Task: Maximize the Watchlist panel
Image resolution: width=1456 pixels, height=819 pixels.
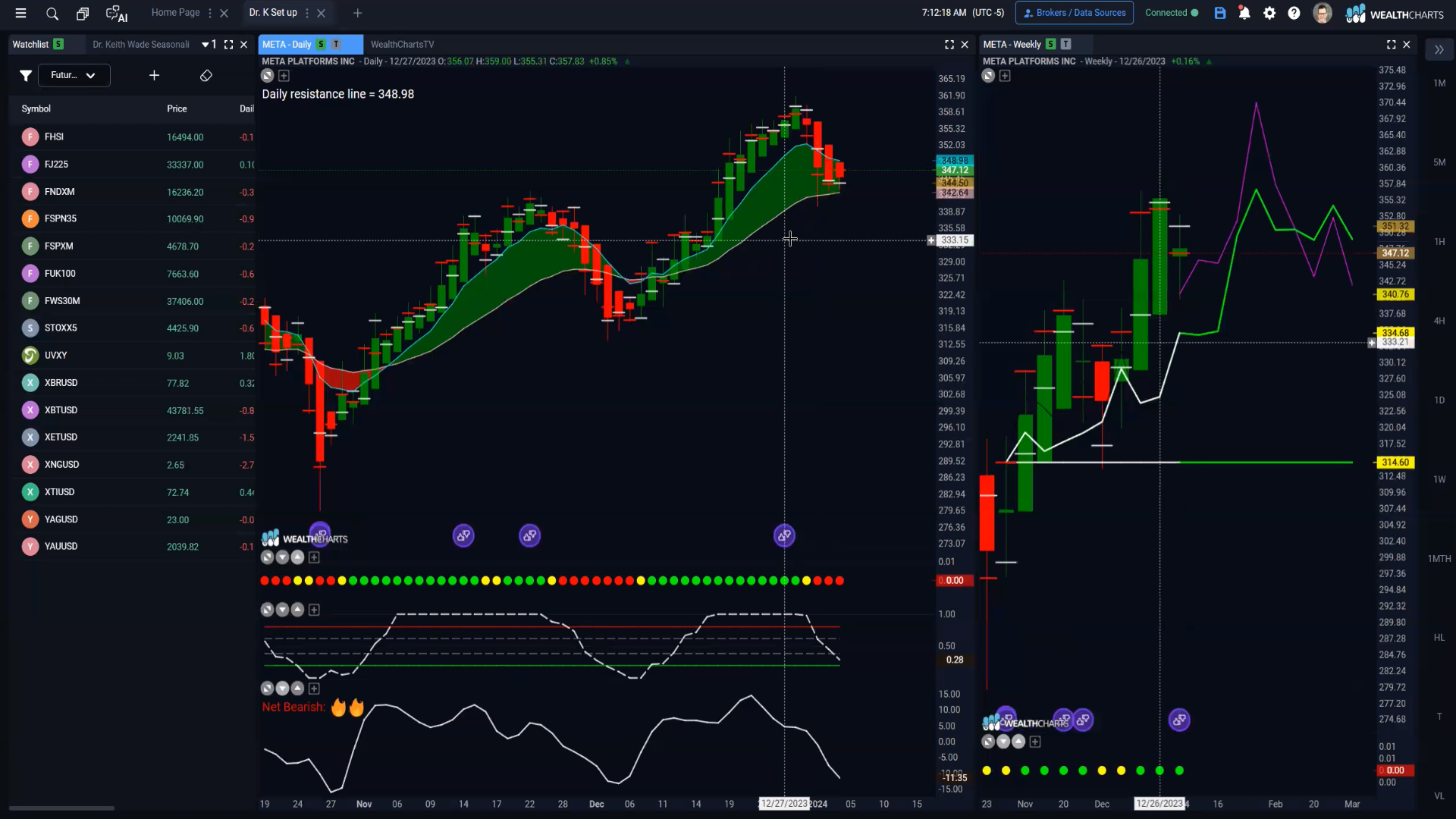Action: tap(228, 45)
